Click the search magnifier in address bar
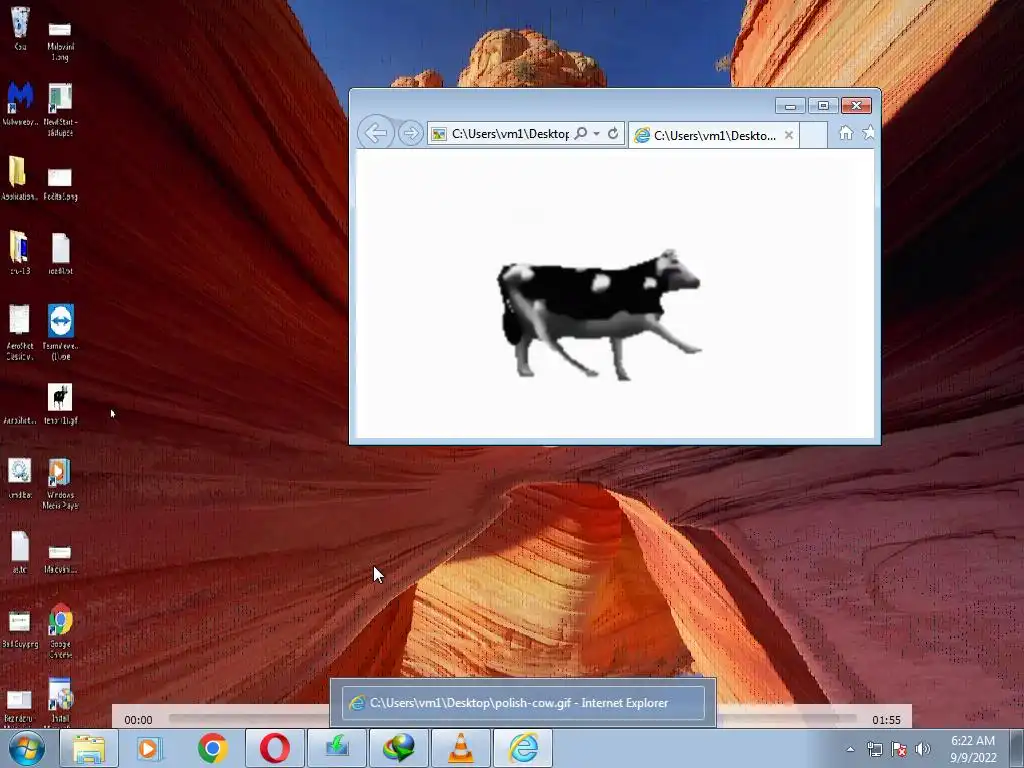Viewport: 1024px width, 768px height. 581,133
